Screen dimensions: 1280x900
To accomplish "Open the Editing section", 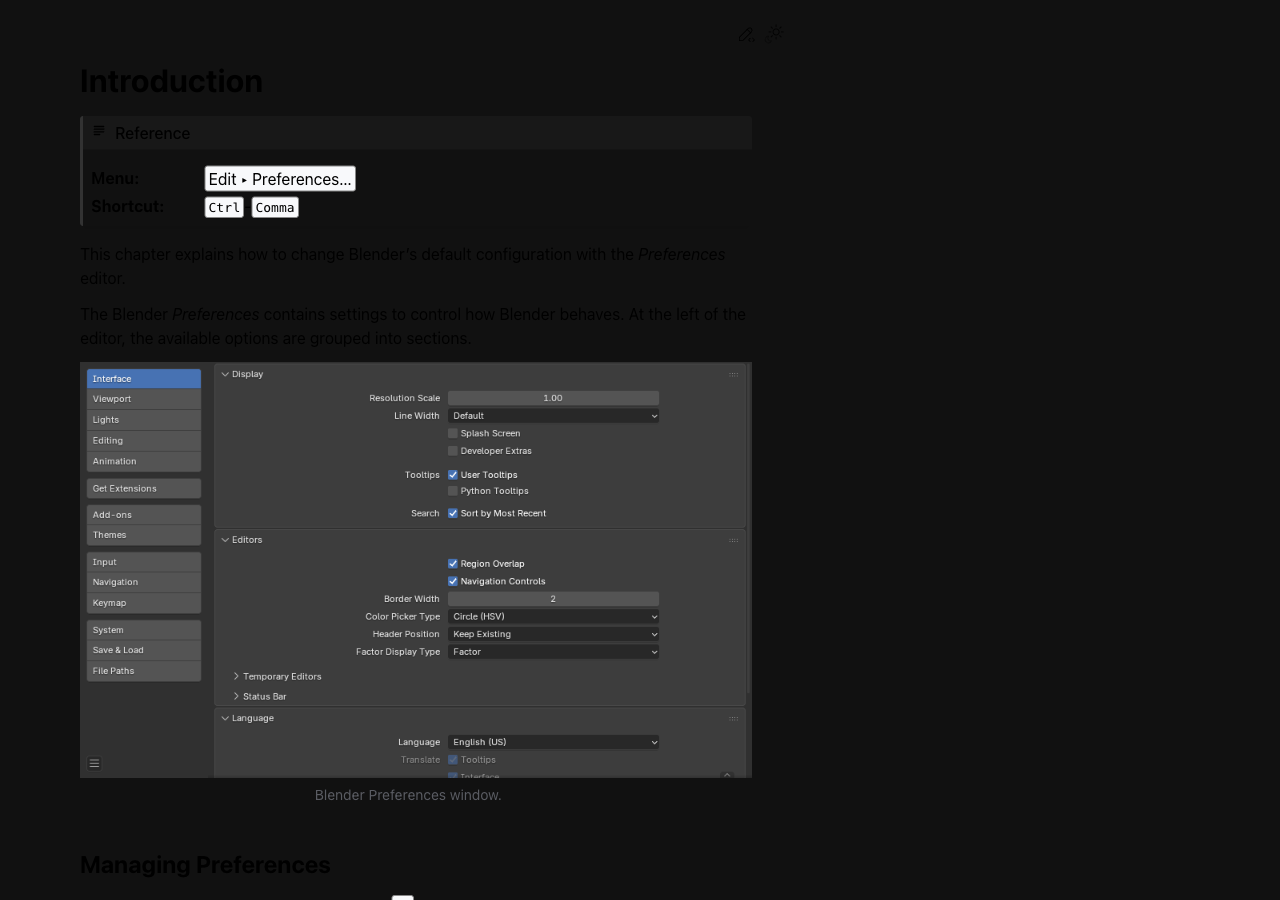I will click(x=144, y=441).
